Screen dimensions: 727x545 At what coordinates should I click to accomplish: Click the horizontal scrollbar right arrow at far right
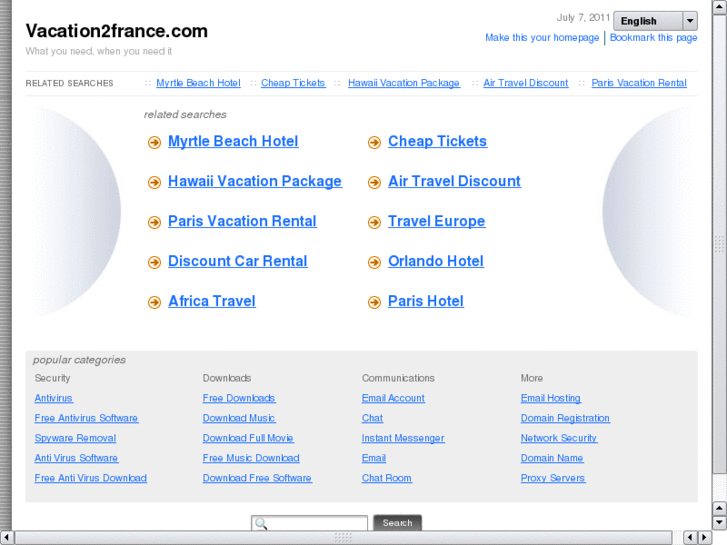(x=704, y=537)
